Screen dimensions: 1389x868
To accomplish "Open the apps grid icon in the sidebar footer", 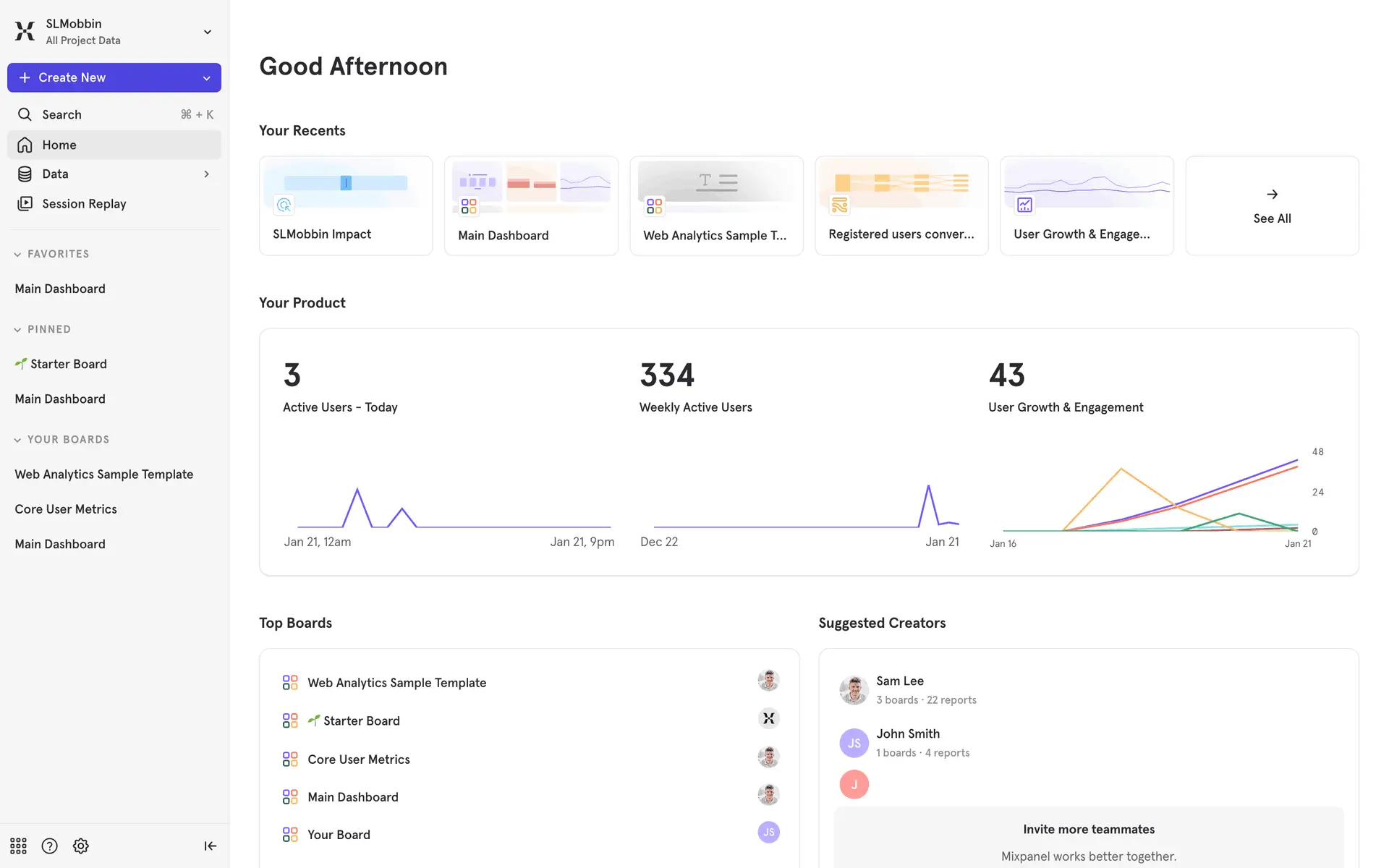I will 18,846.
